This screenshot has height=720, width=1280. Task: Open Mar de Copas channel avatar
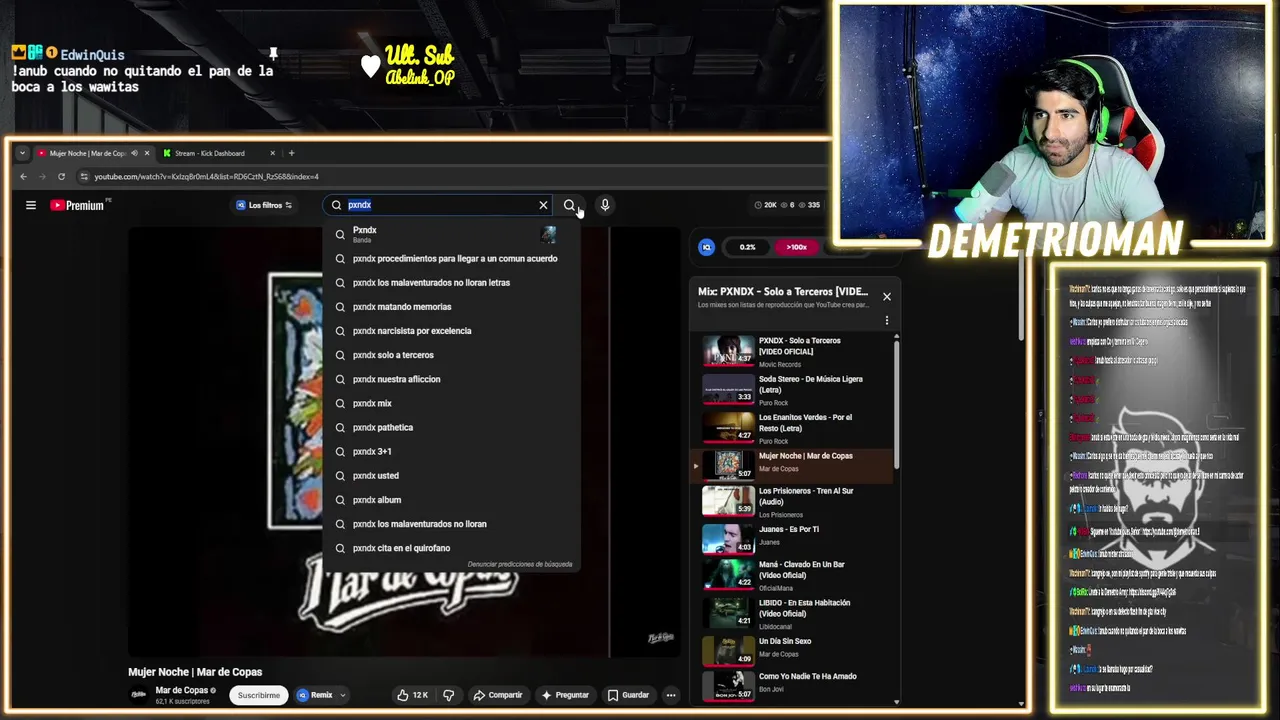139,694
